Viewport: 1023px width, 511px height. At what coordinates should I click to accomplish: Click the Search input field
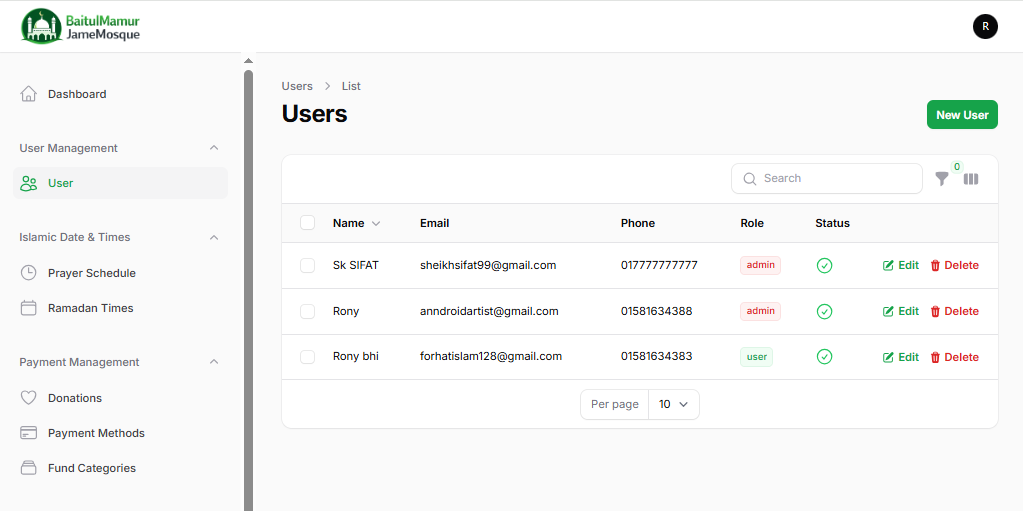pyautogui.click(x=836, y=178)
